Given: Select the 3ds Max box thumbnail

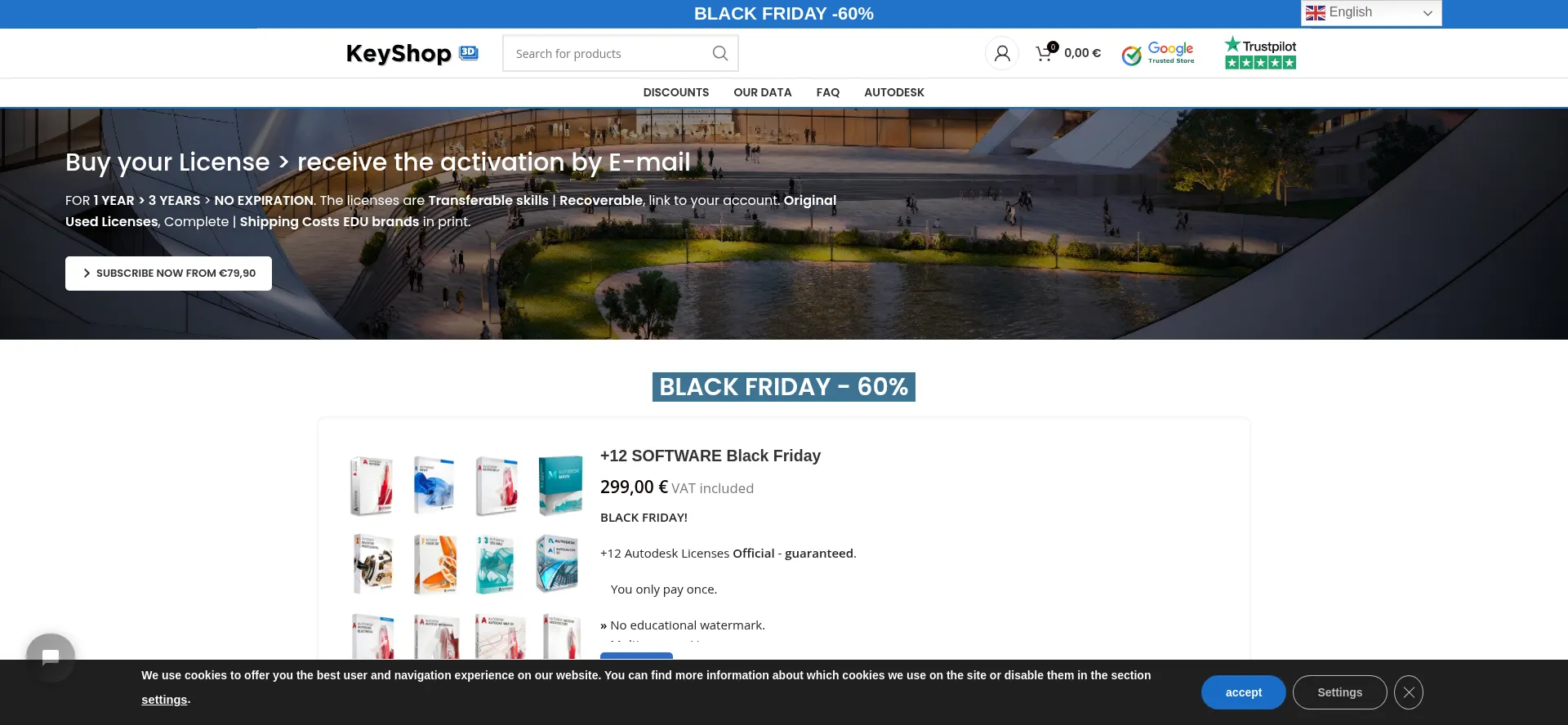Looking at the screenshot, I should [x=496, y=563].
